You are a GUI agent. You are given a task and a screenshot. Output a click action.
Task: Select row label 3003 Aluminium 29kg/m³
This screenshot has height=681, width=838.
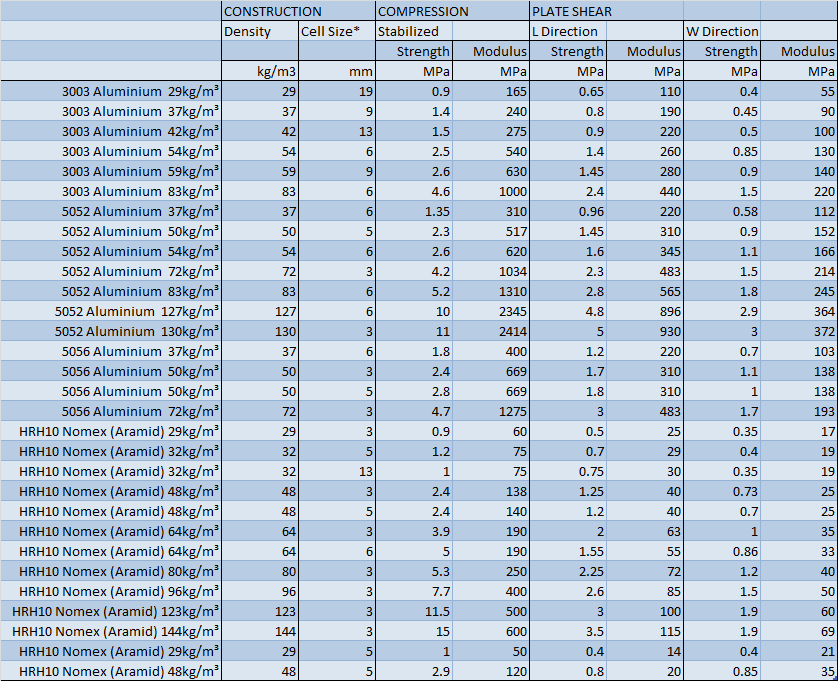[111, 91]
